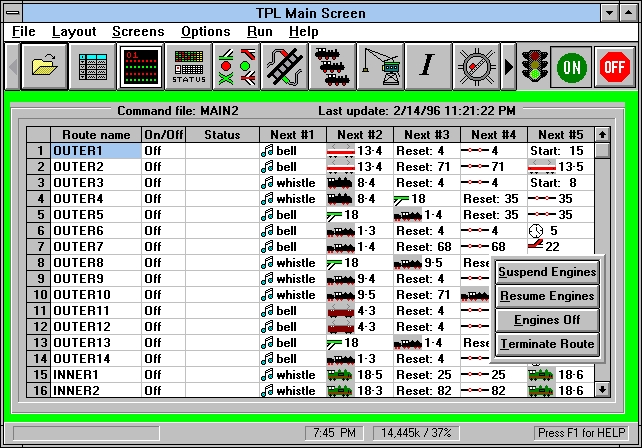The width and height of the screenshot is (642, 448).
Task: Open the Screens menu
Action: (138, 32)
